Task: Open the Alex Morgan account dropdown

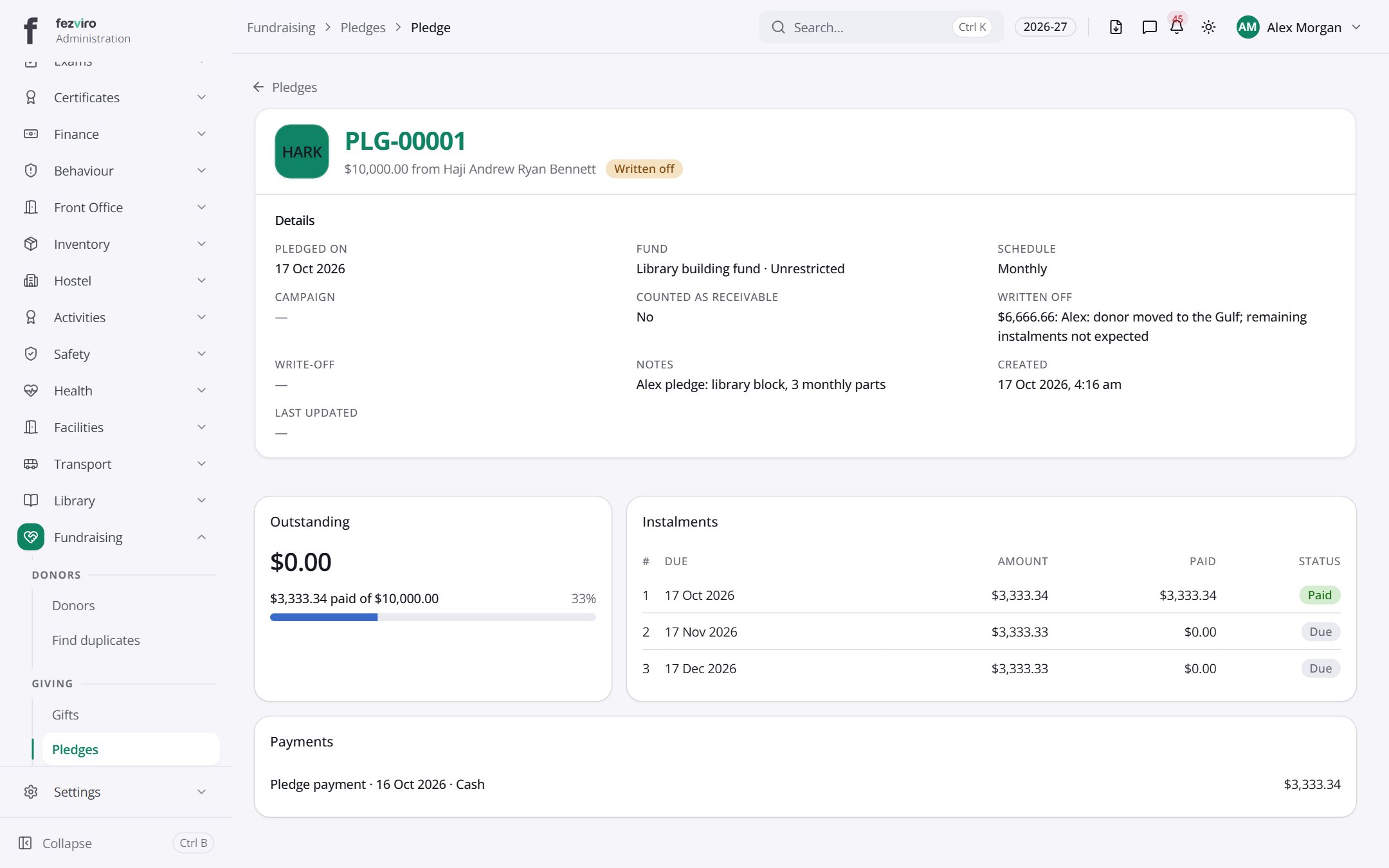Action: point(1299,27)
